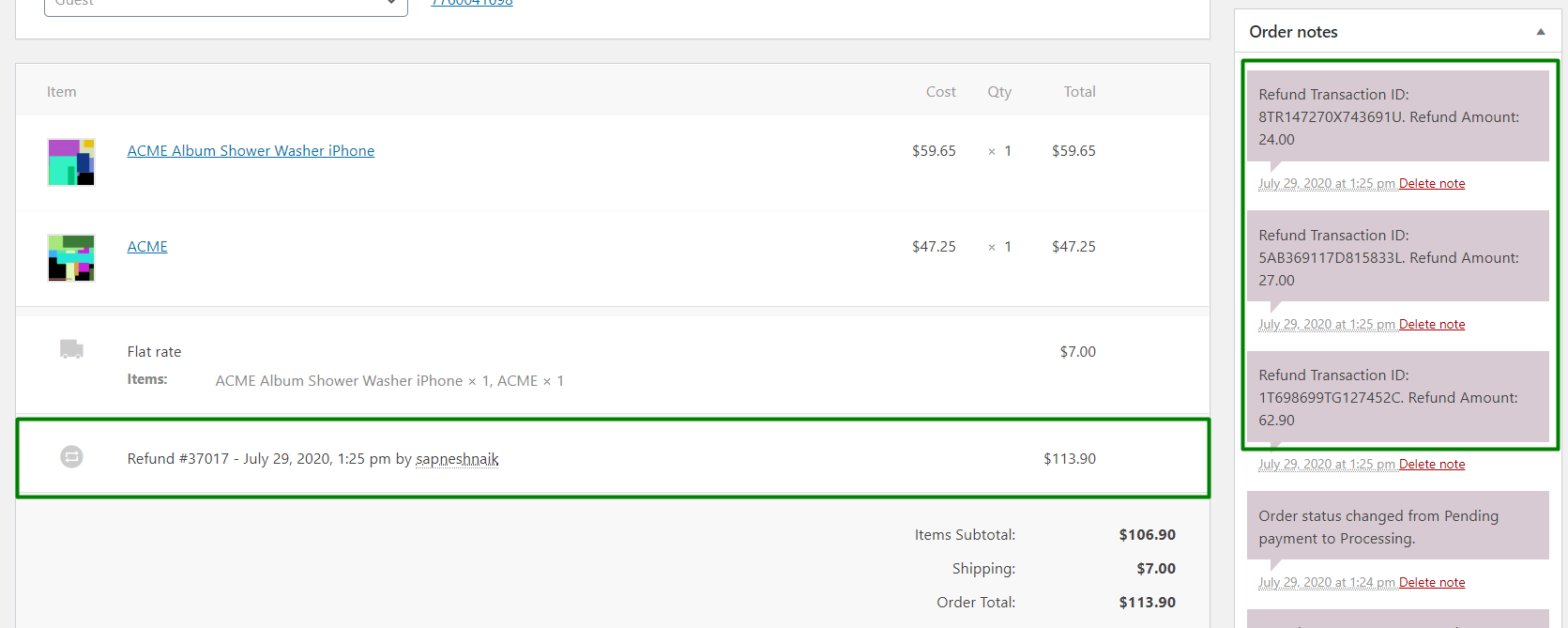The height and width of the screenshot is (628, 1568).
Task: Open the thumbnail of the ACME product
Action: [71, 258]
